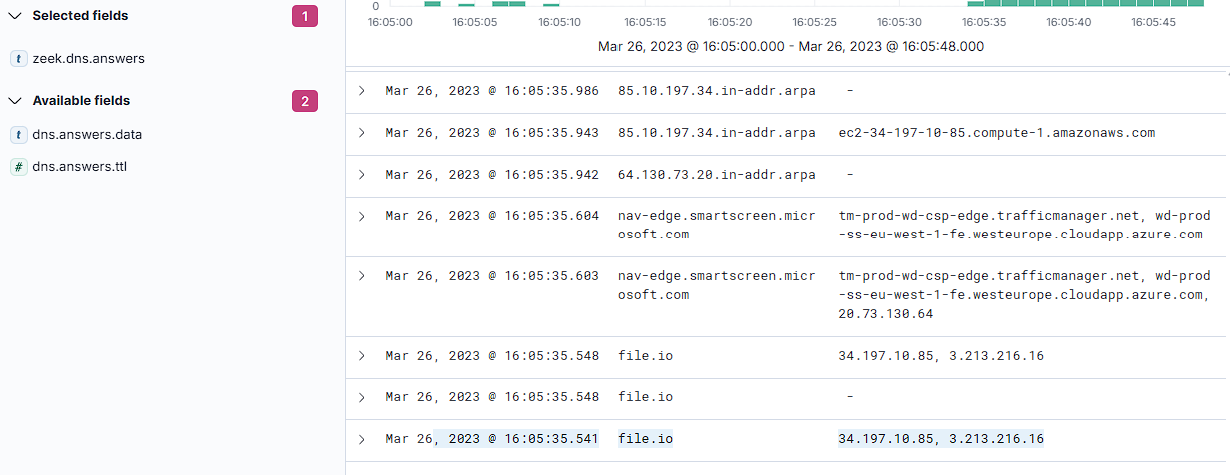This screenshot has width=1230, height=475.
Task: Click histogram bar near 16:05:00
Action: [432, 4]
